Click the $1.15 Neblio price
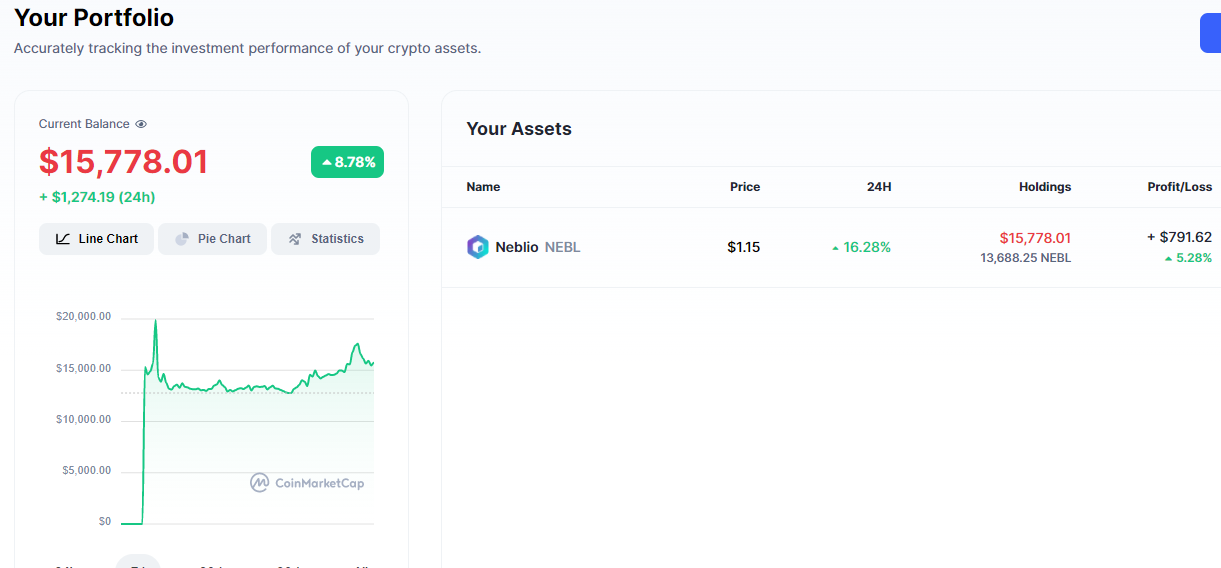The height and width of the screenshot is (568, 1221). 744,247
